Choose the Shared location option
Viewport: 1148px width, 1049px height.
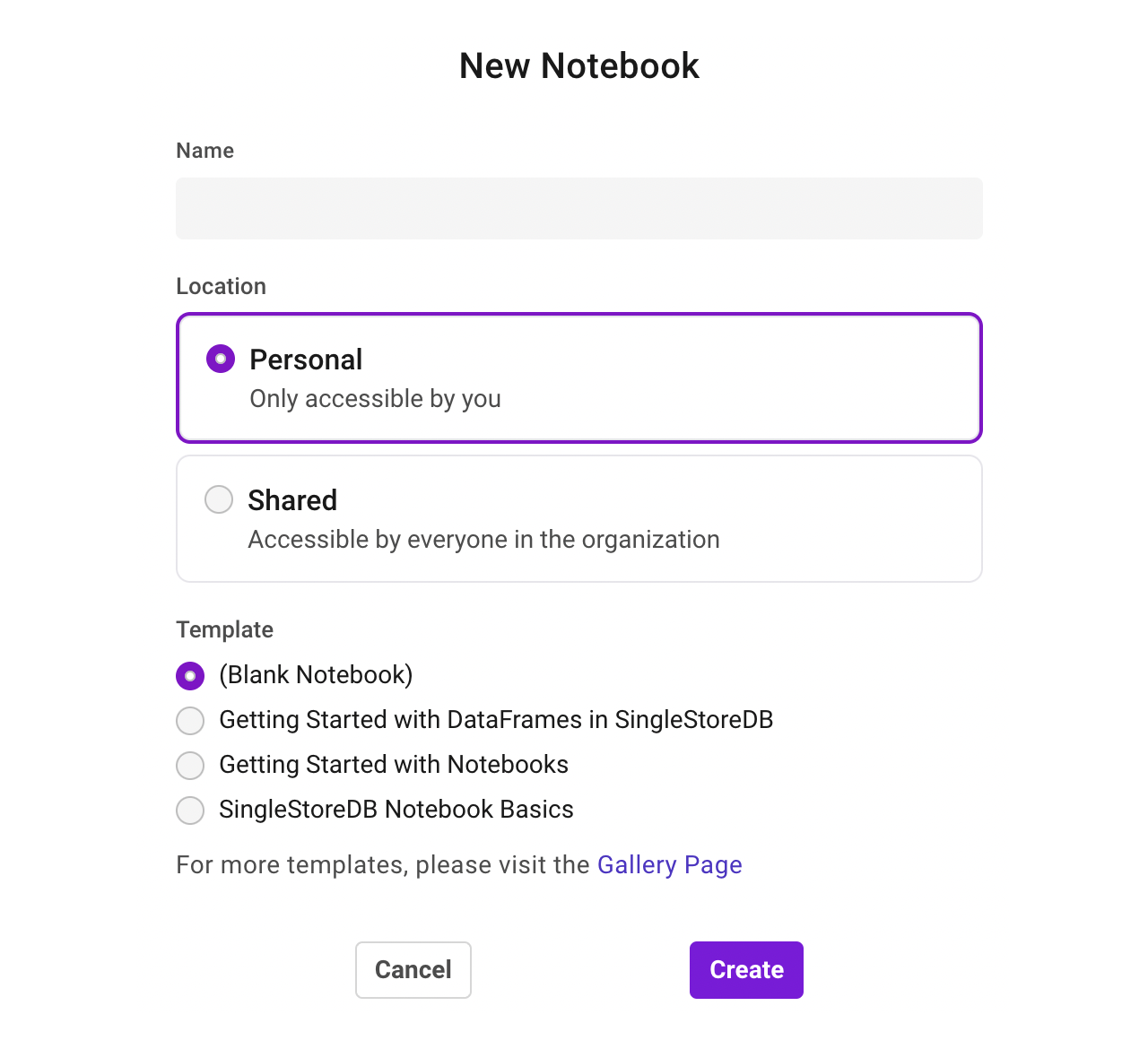pyautogui.click(x=219, y=498)
